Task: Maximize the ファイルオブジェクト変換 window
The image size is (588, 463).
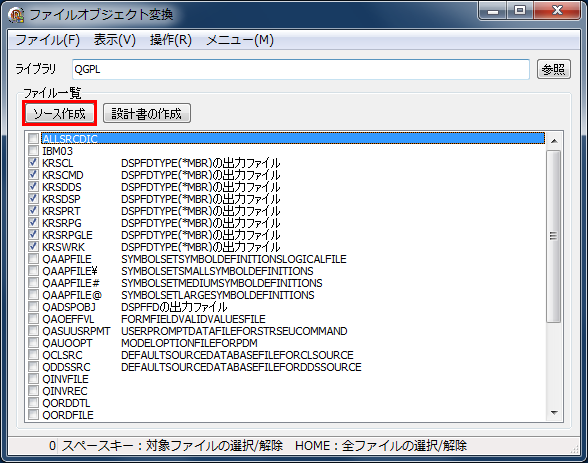Action: coord(520,10)
